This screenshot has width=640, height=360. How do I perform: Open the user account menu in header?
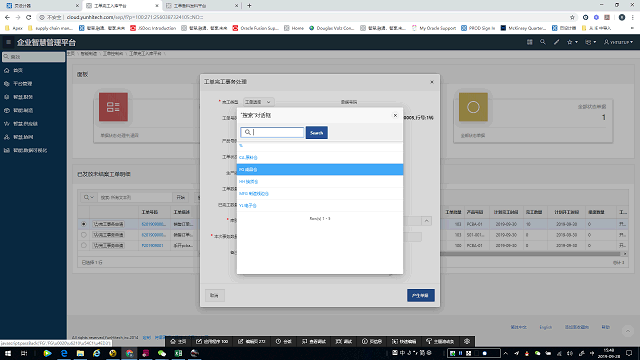(618, 42)
